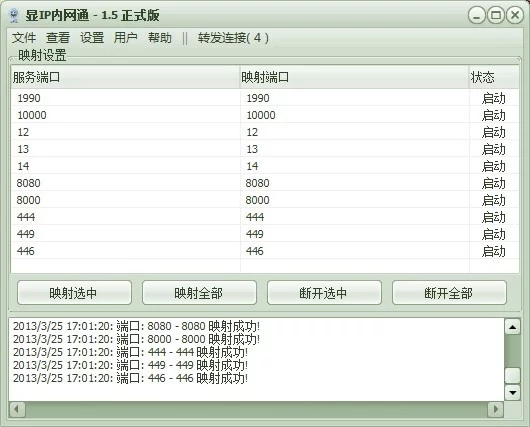The image size is (530, 427).
Task: Select the service port 8000 row
Action: [265, 200]
